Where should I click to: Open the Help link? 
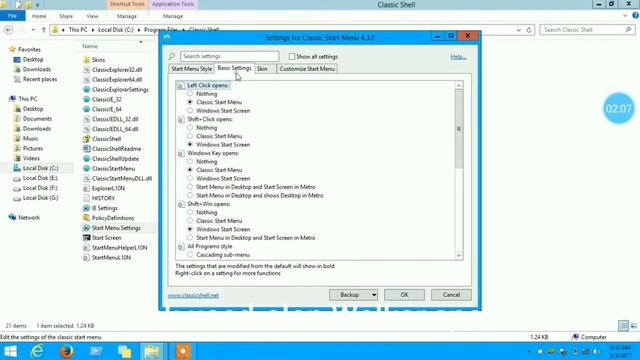tap(458, 57)
